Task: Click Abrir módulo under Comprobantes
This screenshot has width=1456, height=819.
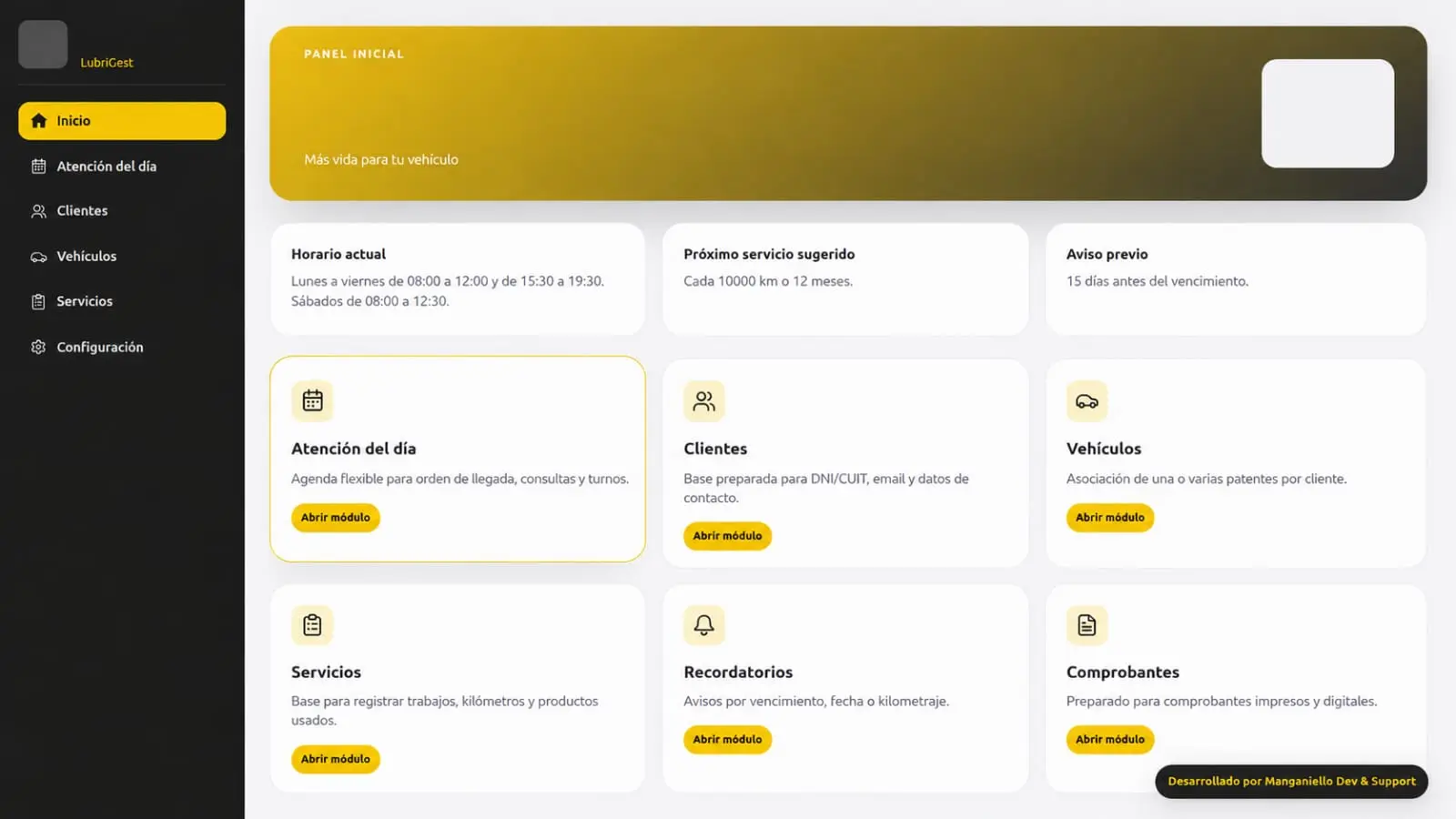Action: point(1110,739)
